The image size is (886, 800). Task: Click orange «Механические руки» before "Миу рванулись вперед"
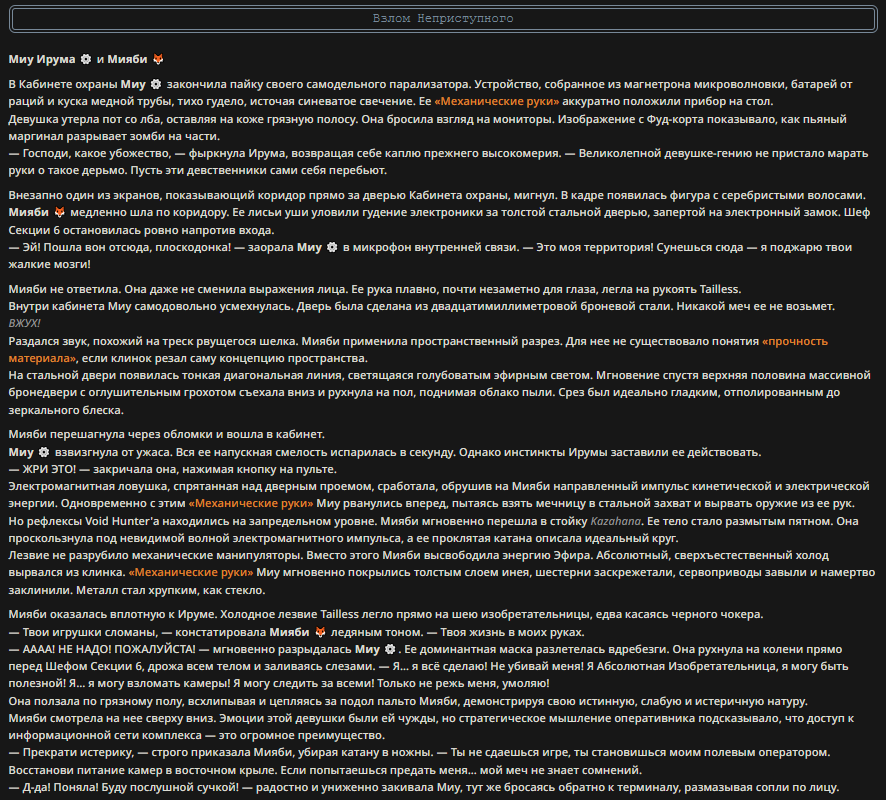pos(251,503)
